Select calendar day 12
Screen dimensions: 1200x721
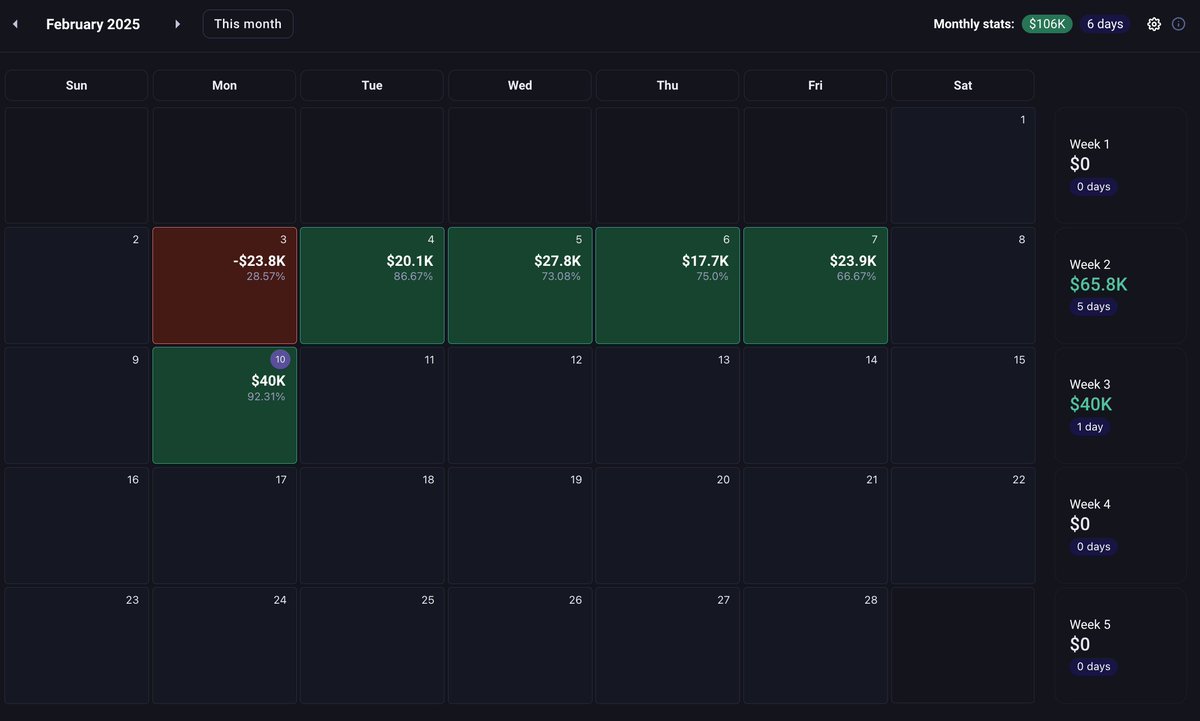tap(520, 405)
